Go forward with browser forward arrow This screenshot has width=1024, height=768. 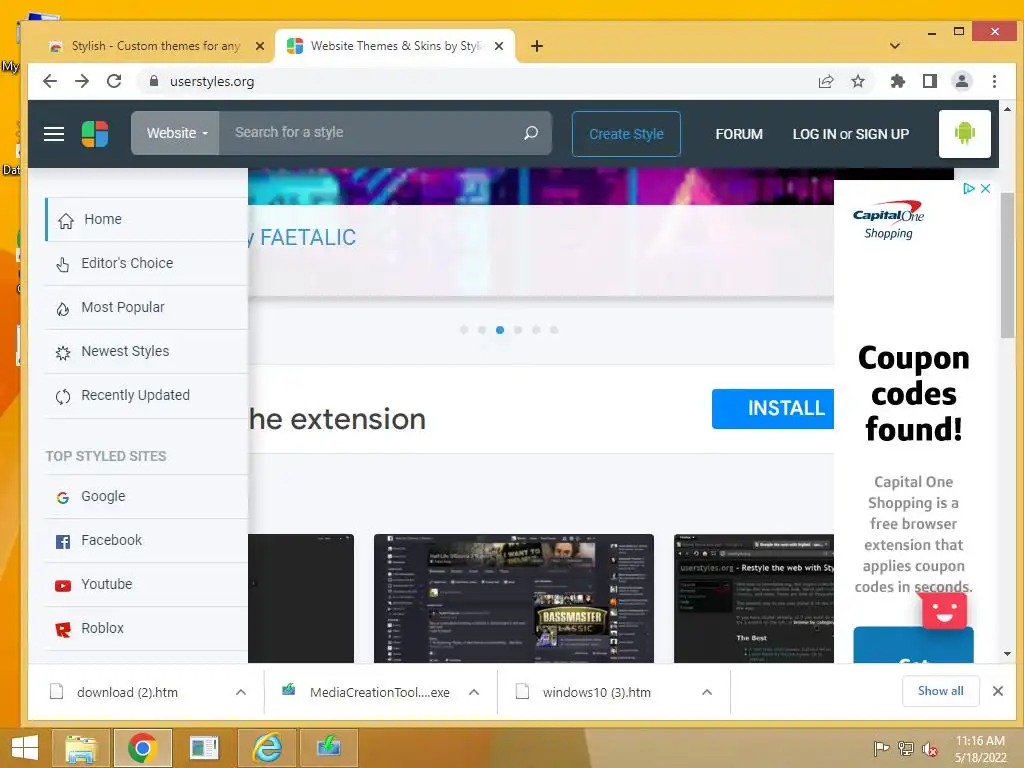tap(82, 81)
